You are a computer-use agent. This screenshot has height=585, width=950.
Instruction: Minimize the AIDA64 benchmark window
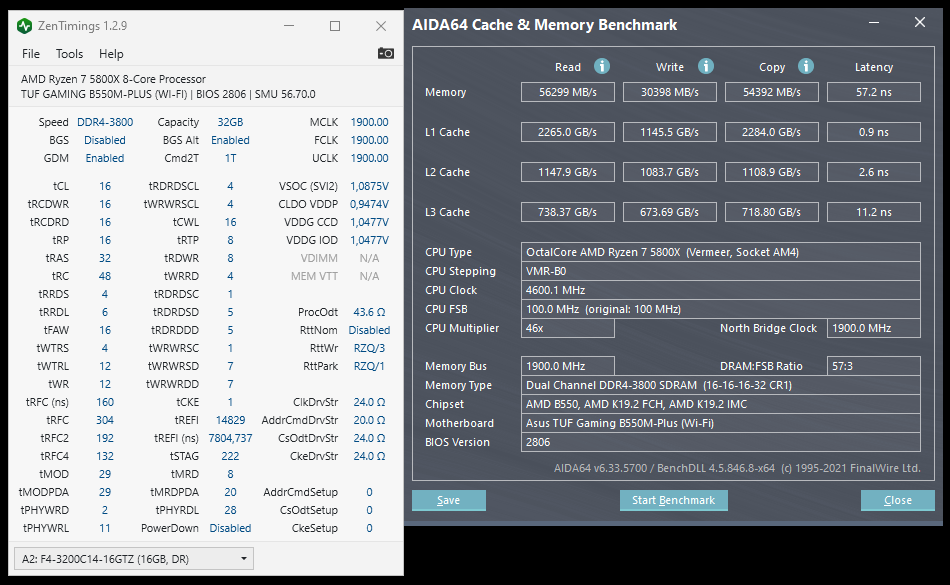pyautogui.click(x=874, y=22)
